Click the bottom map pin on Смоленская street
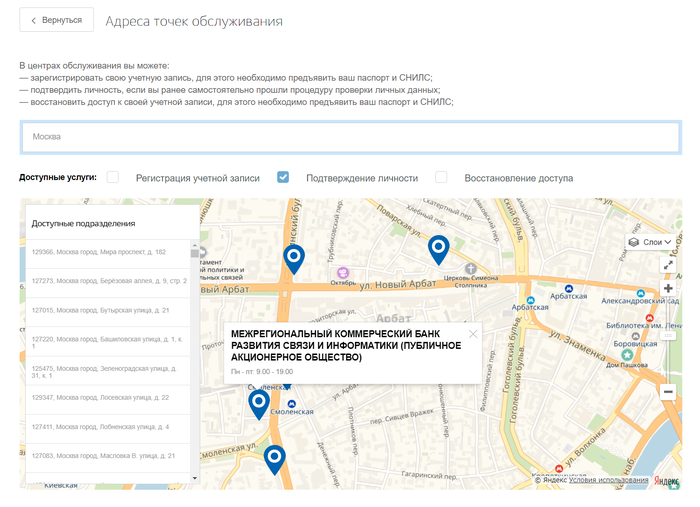The width and height of the screenshot is (700, 507). (274, 458)
